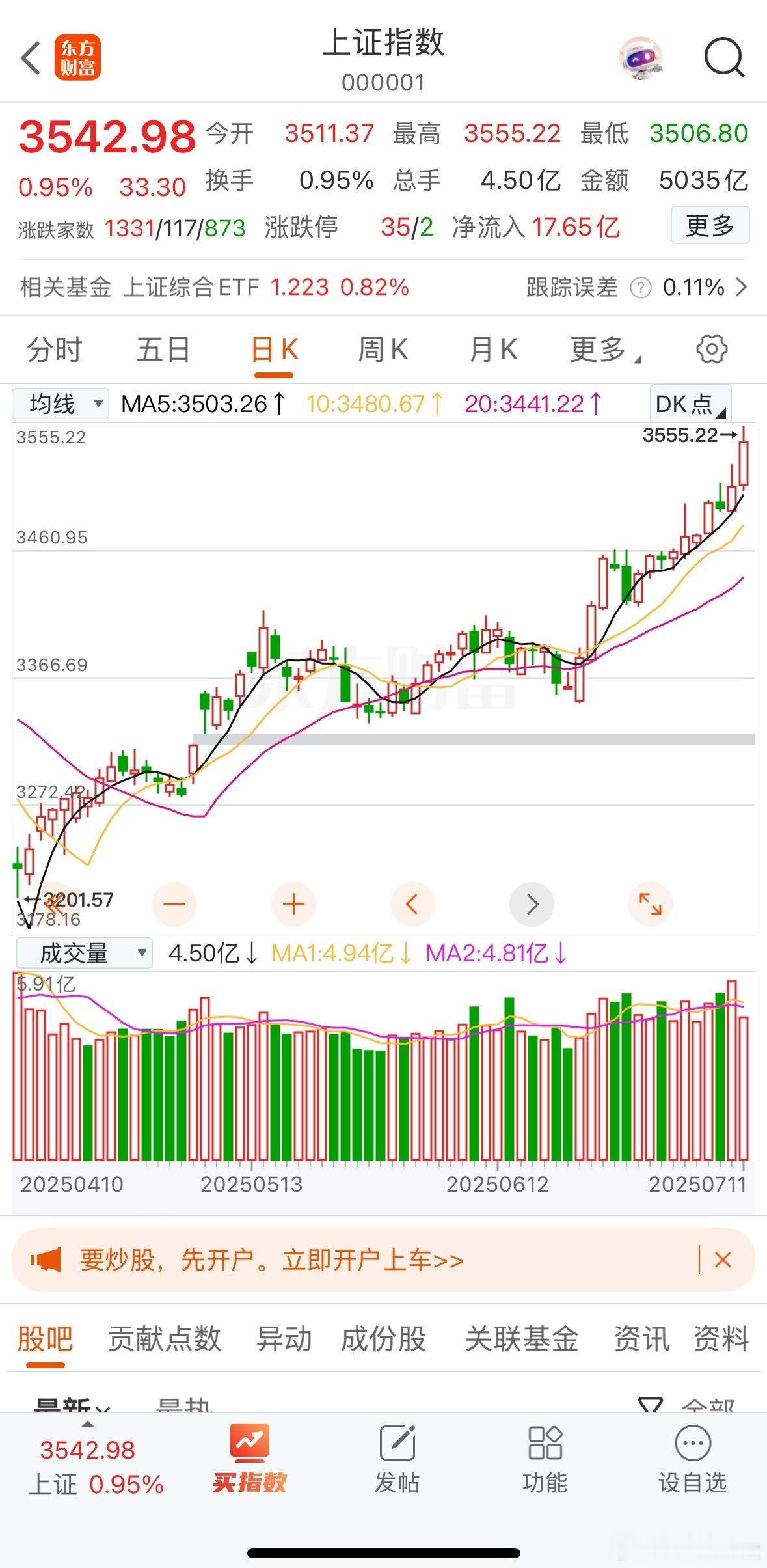Tap the 上证指数 title

click(384, 42)
